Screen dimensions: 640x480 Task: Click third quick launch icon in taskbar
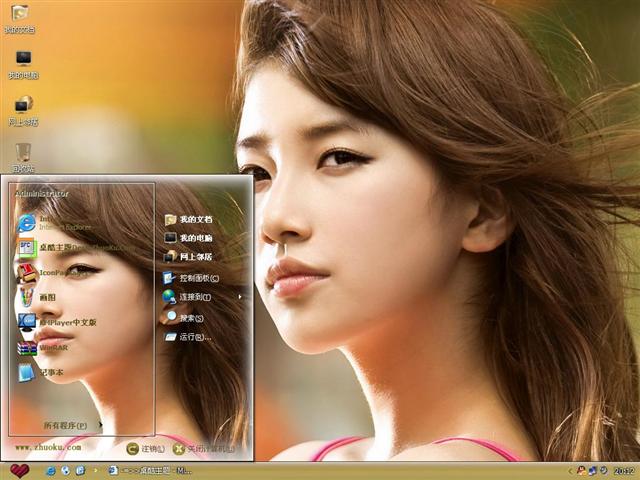80,471
